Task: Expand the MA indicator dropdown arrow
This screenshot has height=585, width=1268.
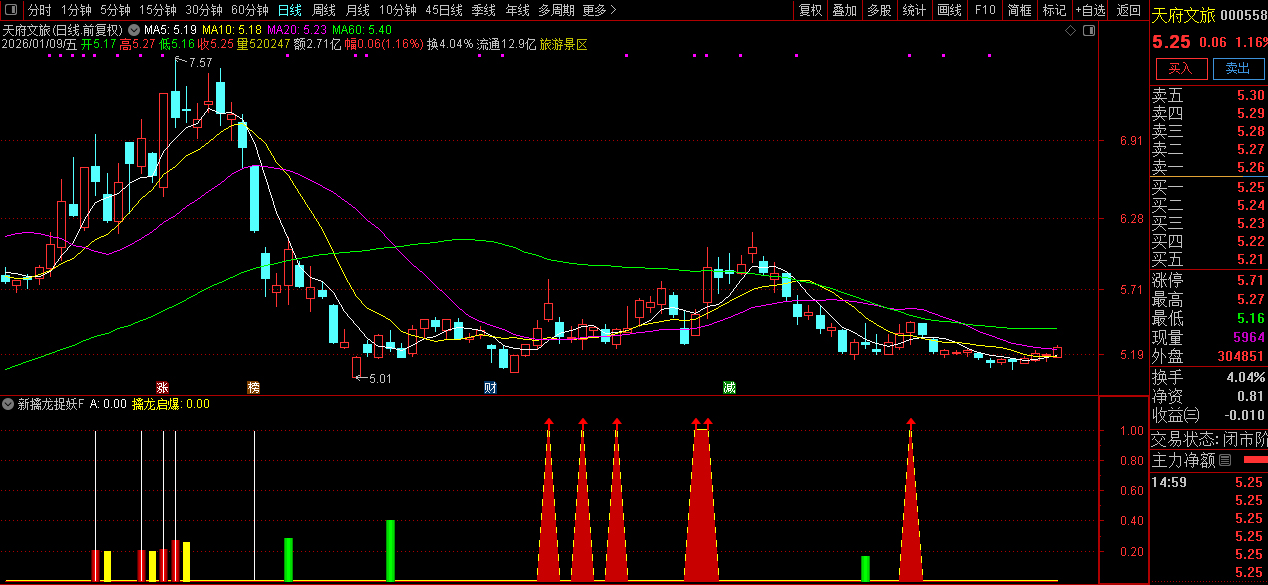Action: pyautogui.click(x=135, y=31)
